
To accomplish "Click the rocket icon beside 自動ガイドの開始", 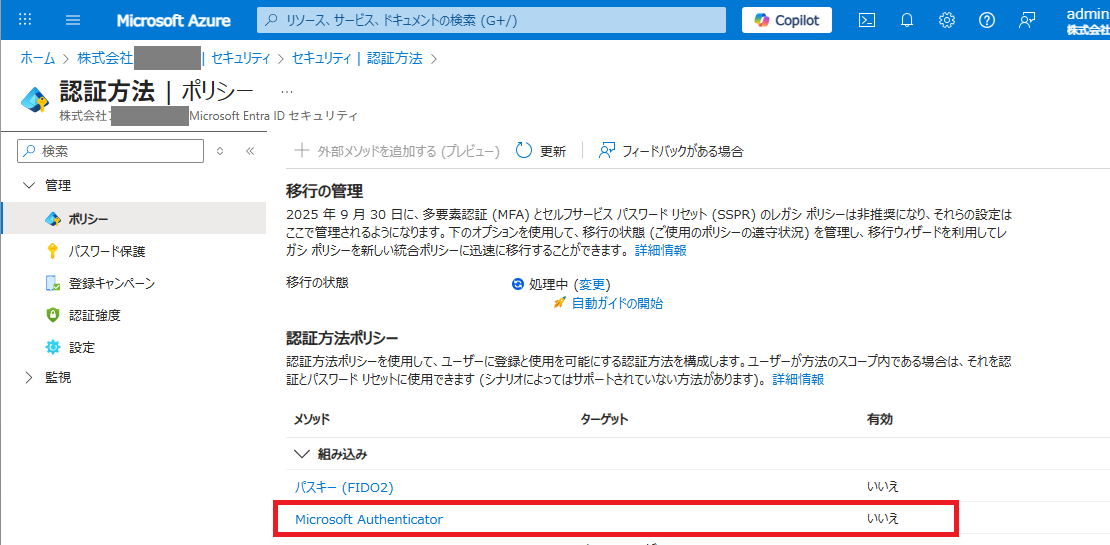I will coord(561,303).
